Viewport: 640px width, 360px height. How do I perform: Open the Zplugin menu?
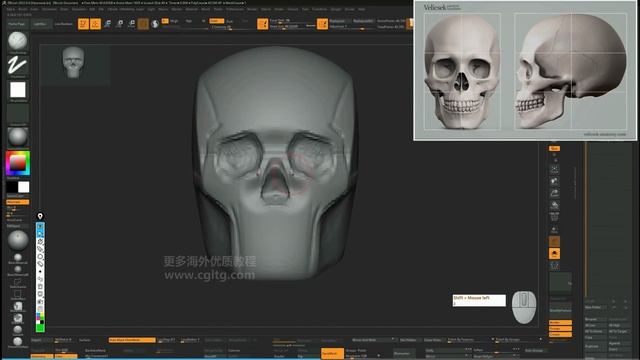336,9
